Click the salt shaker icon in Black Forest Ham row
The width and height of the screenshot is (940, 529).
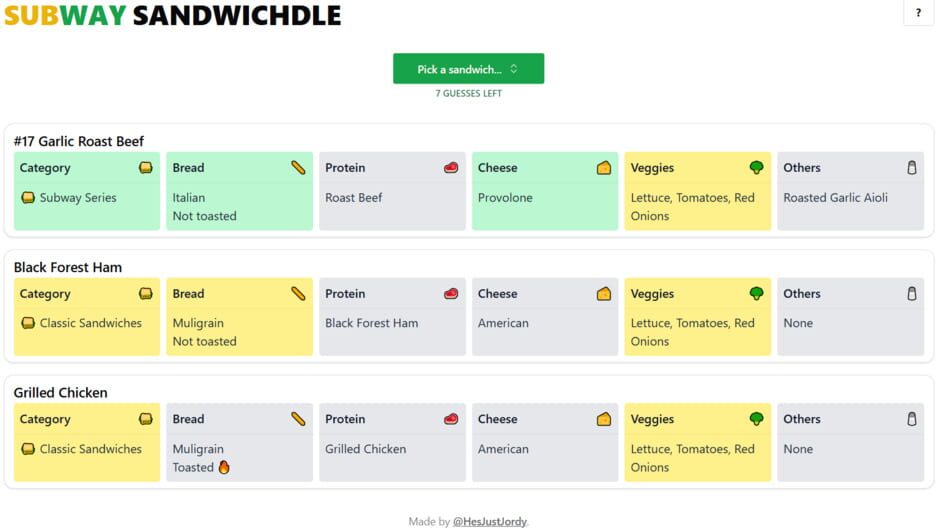click(x=911, y=294)
